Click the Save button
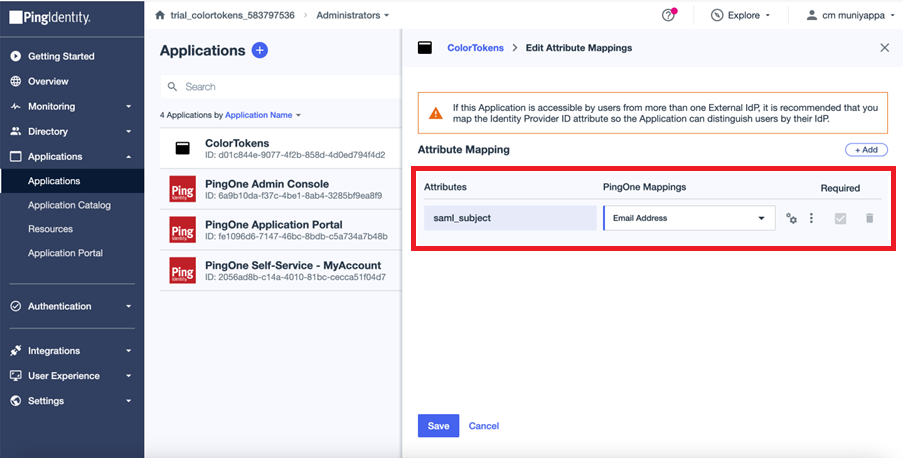This screenshot has height=458, width=903. [x=438, y=426]
